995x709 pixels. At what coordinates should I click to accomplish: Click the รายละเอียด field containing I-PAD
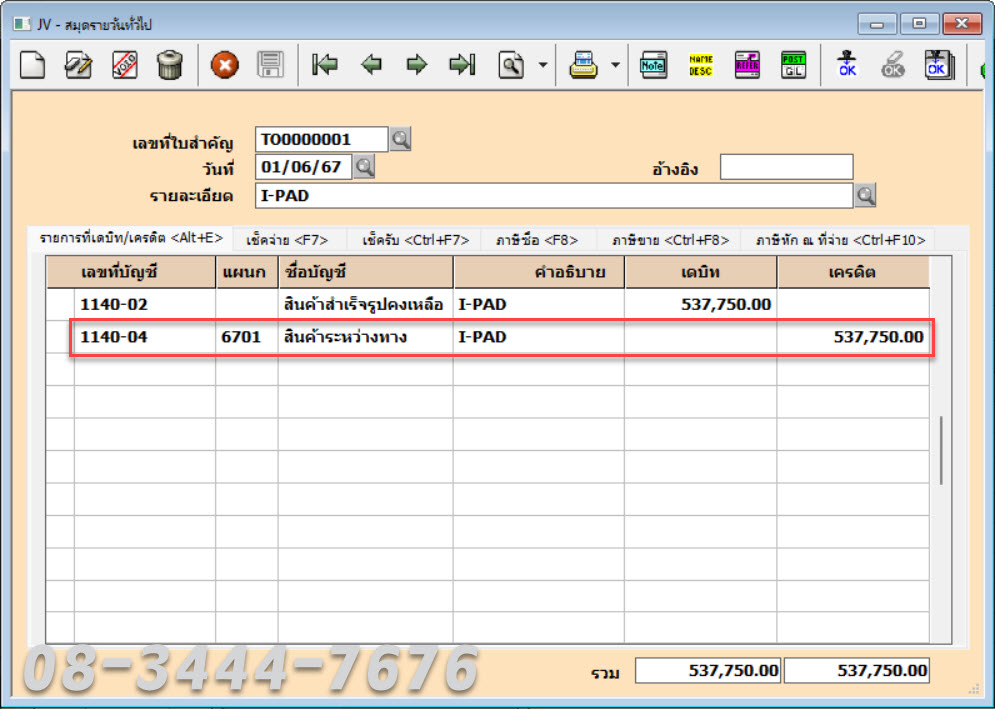(x=554, y=195)
